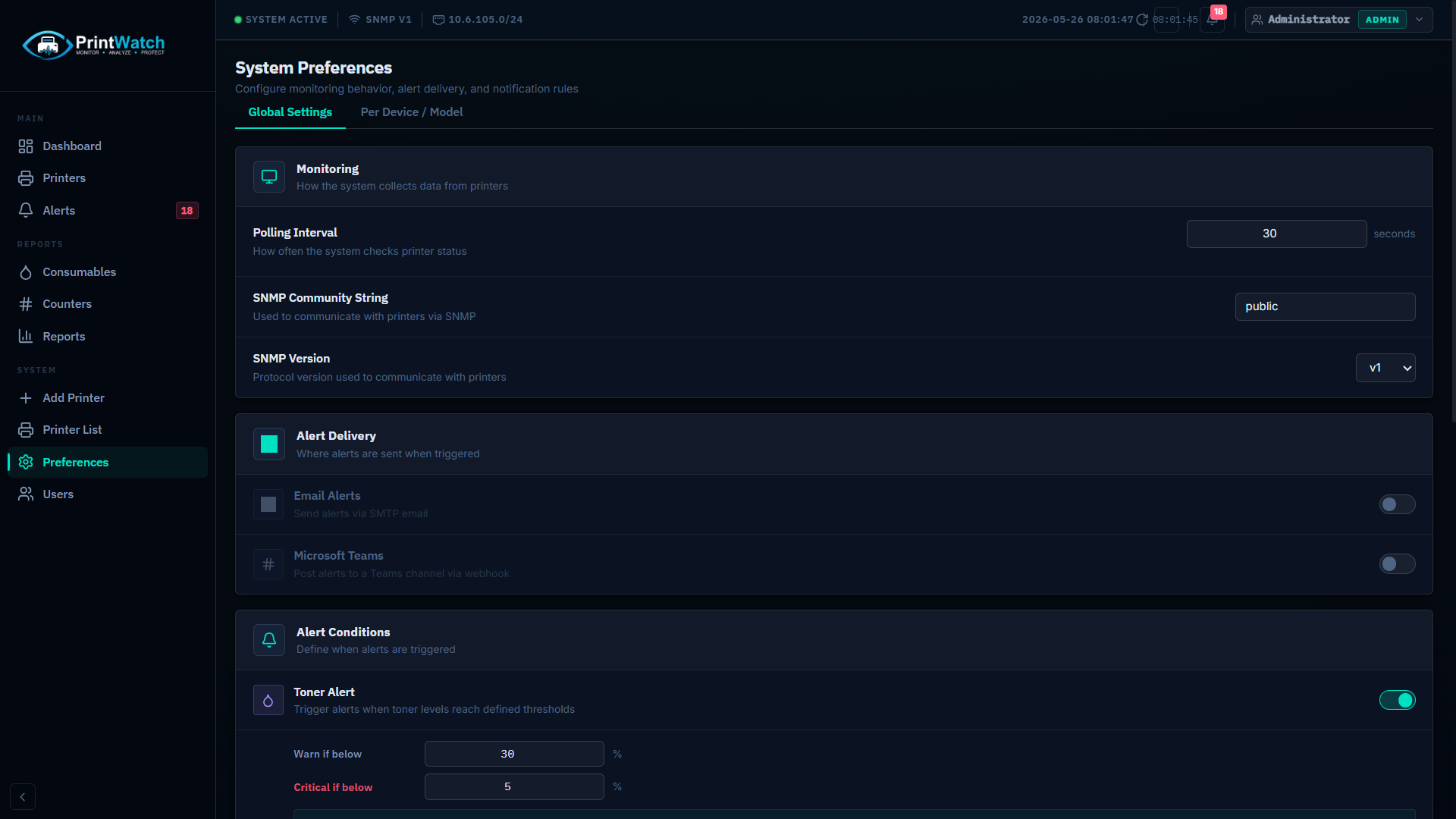Open Printer List icon in sidebar
The image size is (1456, 819).
click(x=26, y=430)
